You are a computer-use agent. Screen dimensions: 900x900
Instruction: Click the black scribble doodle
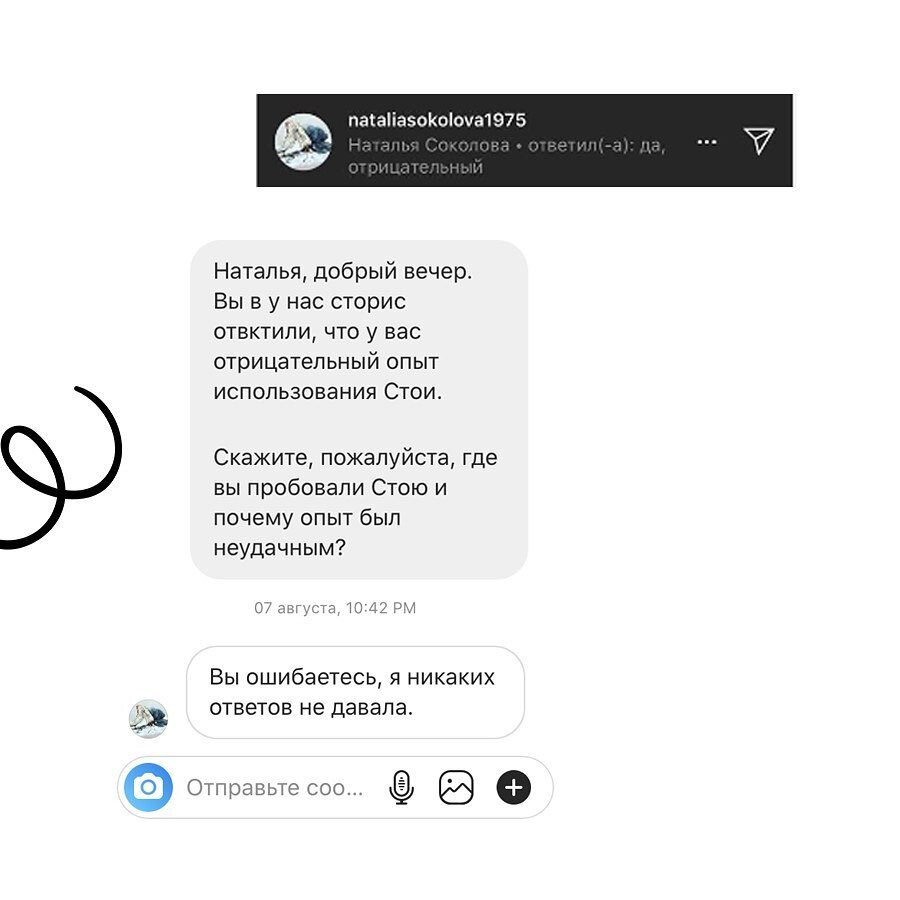(60, 467)
